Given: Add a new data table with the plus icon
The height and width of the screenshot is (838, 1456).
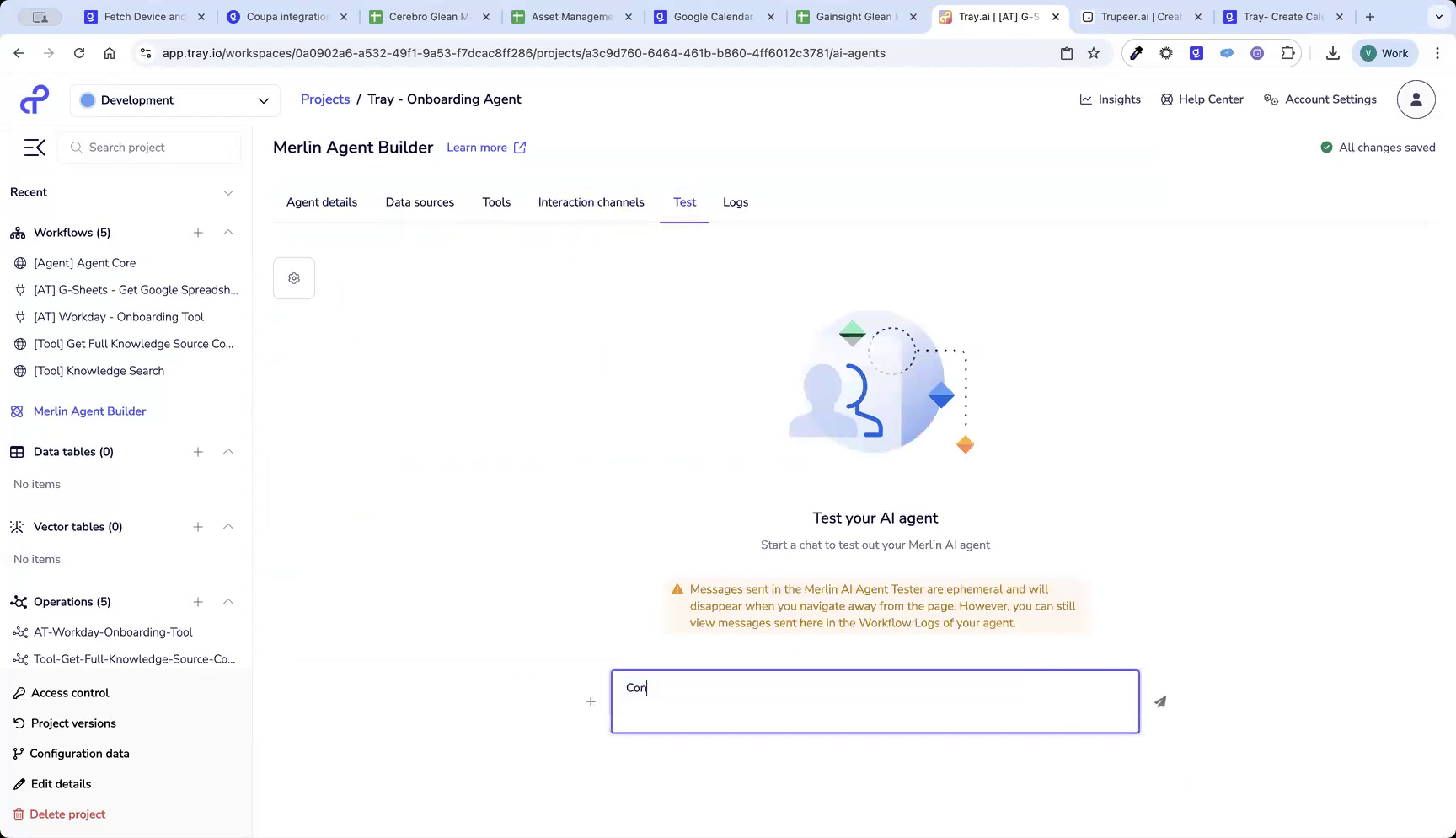Looking at the screenshot, I should click(x=198, y=451).
